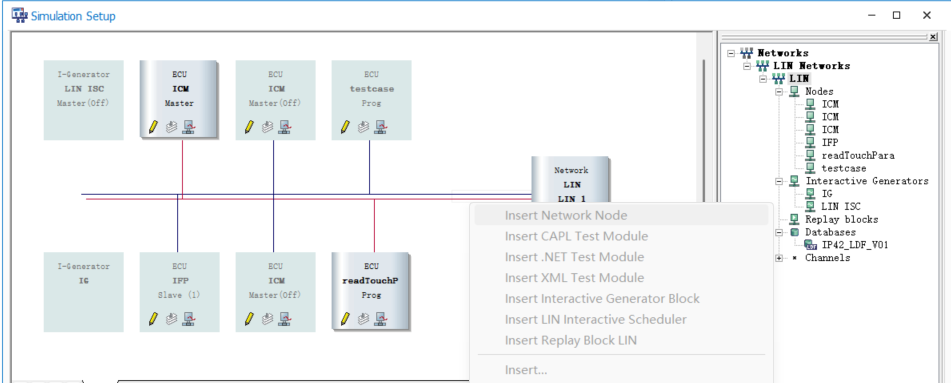This screenshot has width=951, height=383.
Task: Select testcase in the Nodes tree
Action: [x=844, y=168]
